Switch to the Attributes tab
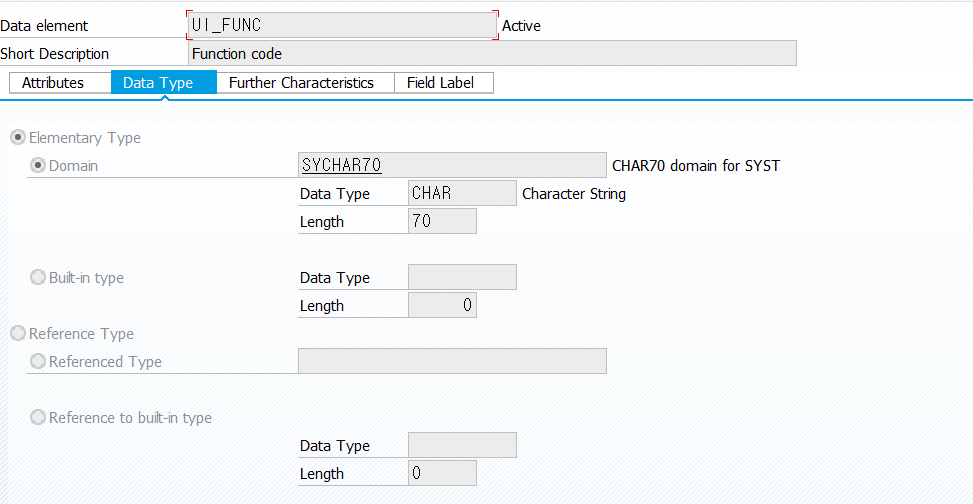 (53, 83)
